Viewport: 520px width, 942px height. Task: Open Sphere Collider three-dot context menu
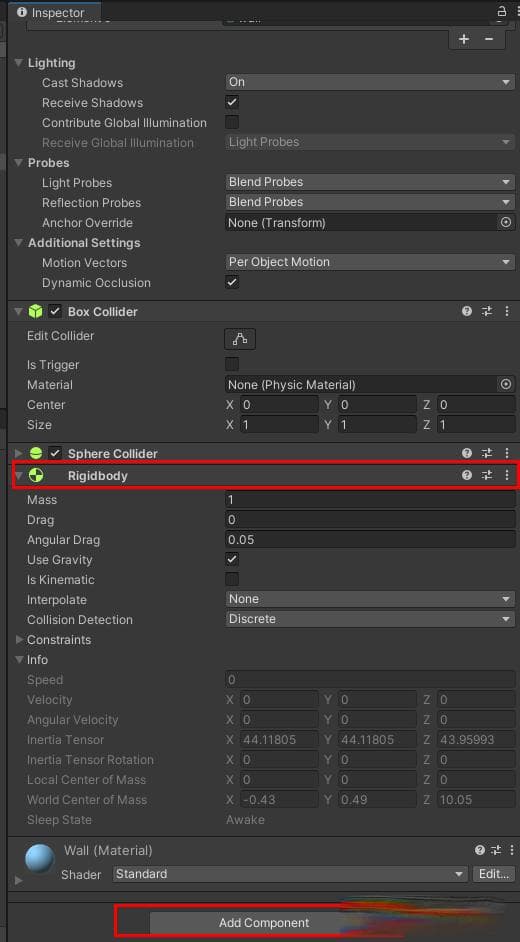click(x=507, y=453)
